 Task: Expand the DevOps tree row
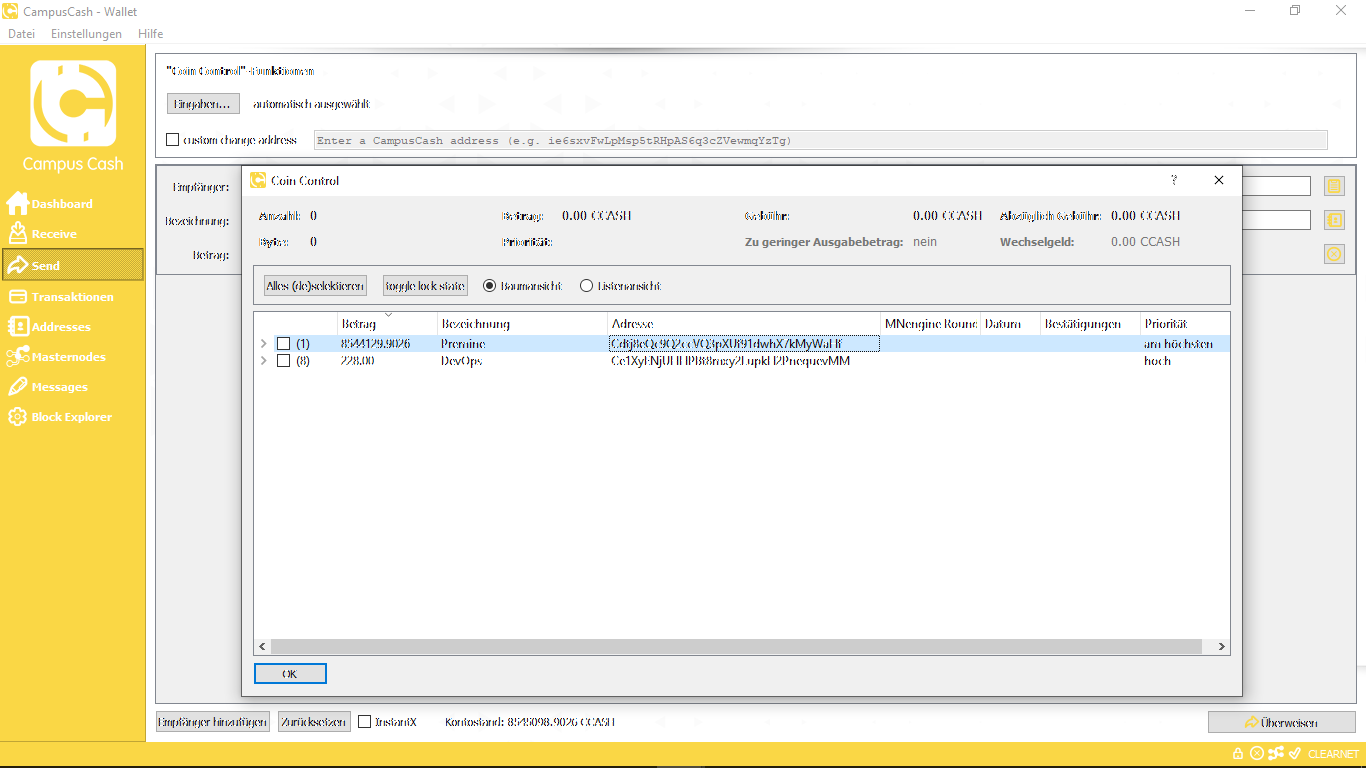(x=263, y=361)
